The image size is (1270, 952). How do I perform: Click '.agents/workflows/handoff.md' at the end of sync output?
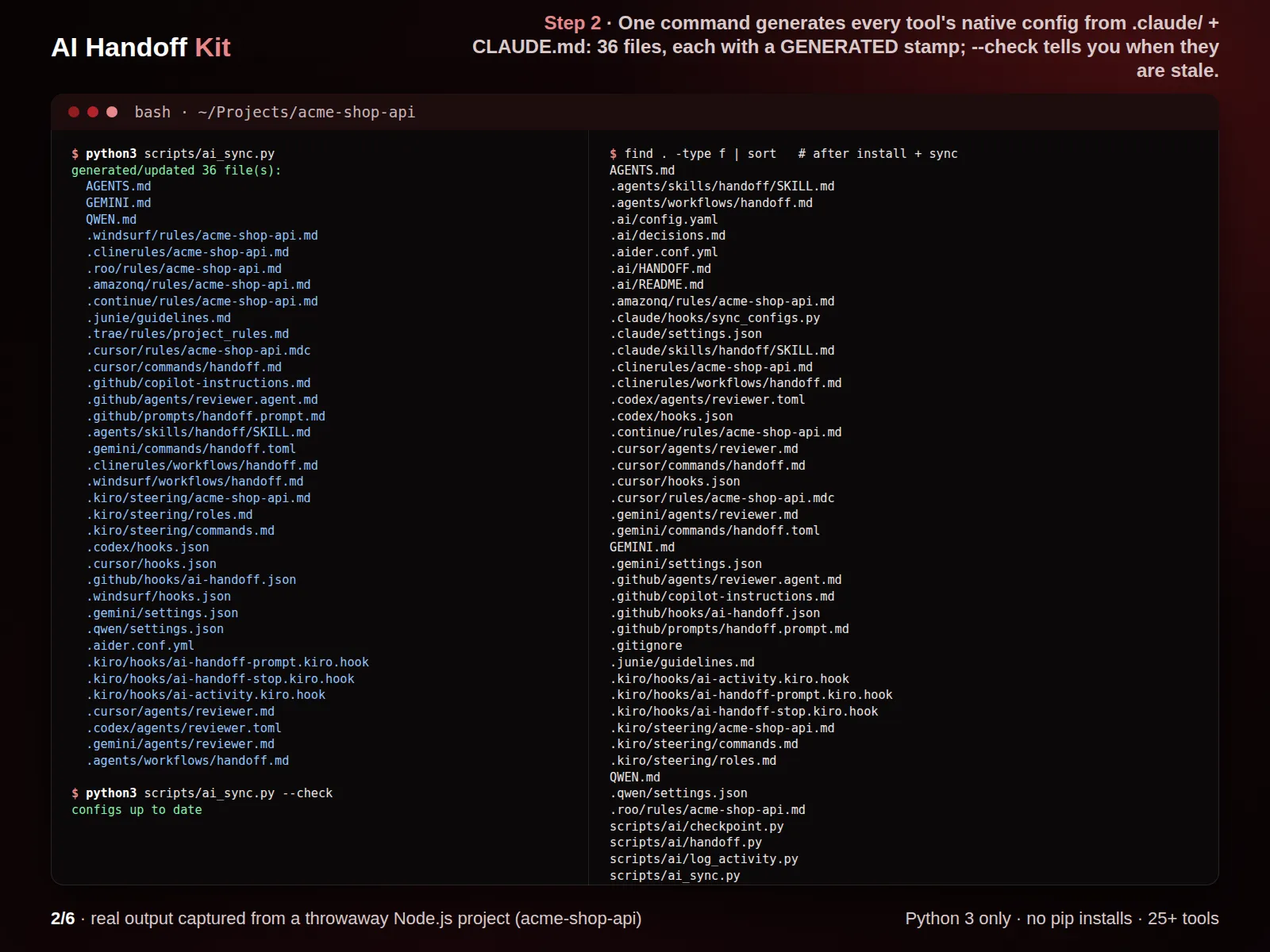click(x=187, y=761)
